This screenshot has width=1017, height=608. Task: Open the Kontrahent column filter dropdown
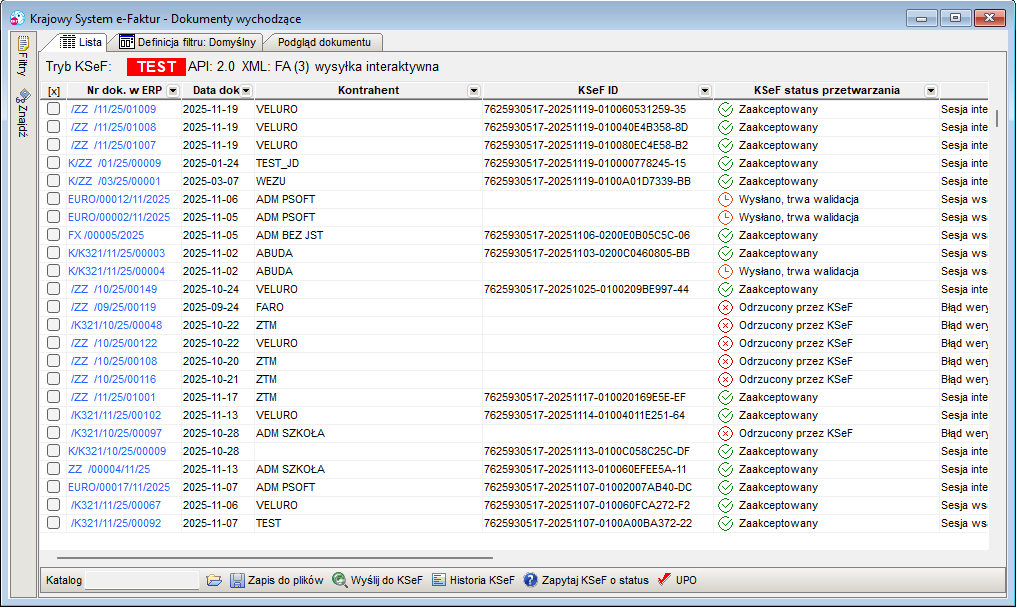click(474, 91)
